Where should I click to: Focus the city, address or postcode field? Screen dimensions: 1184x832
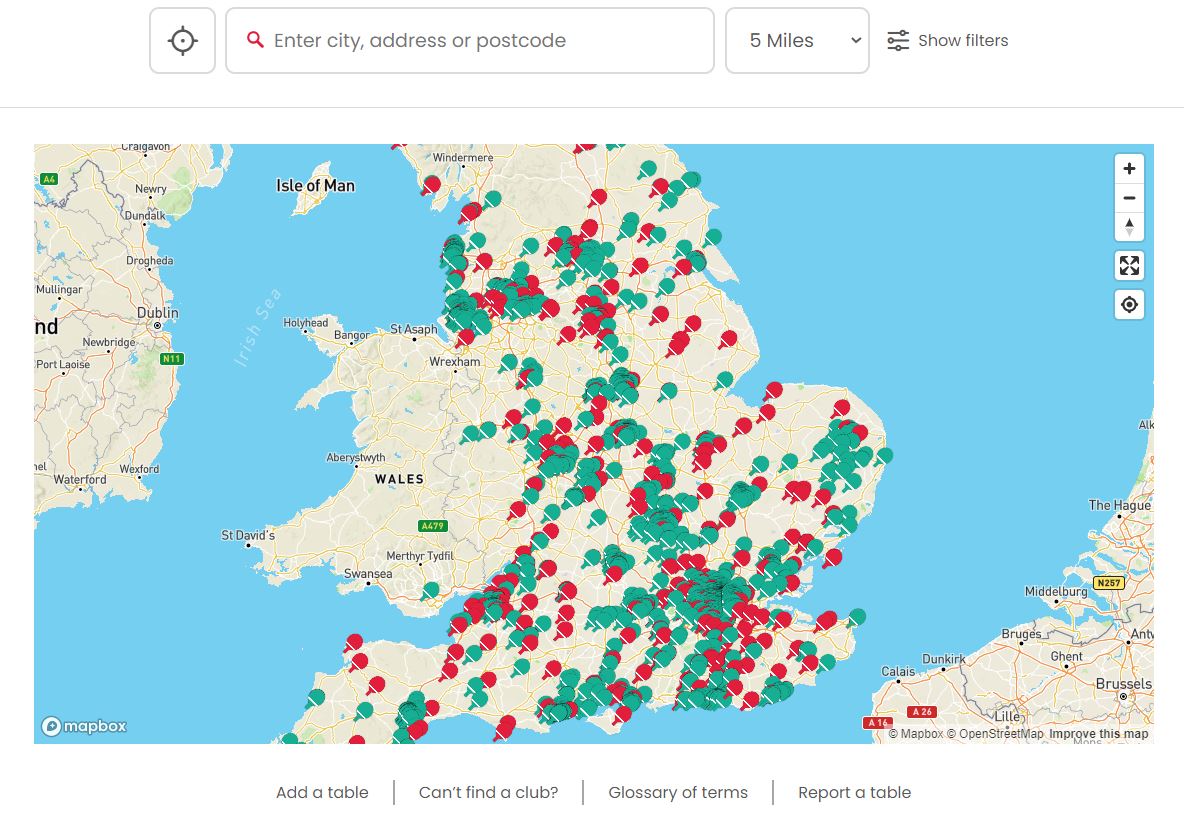(470, 41)
